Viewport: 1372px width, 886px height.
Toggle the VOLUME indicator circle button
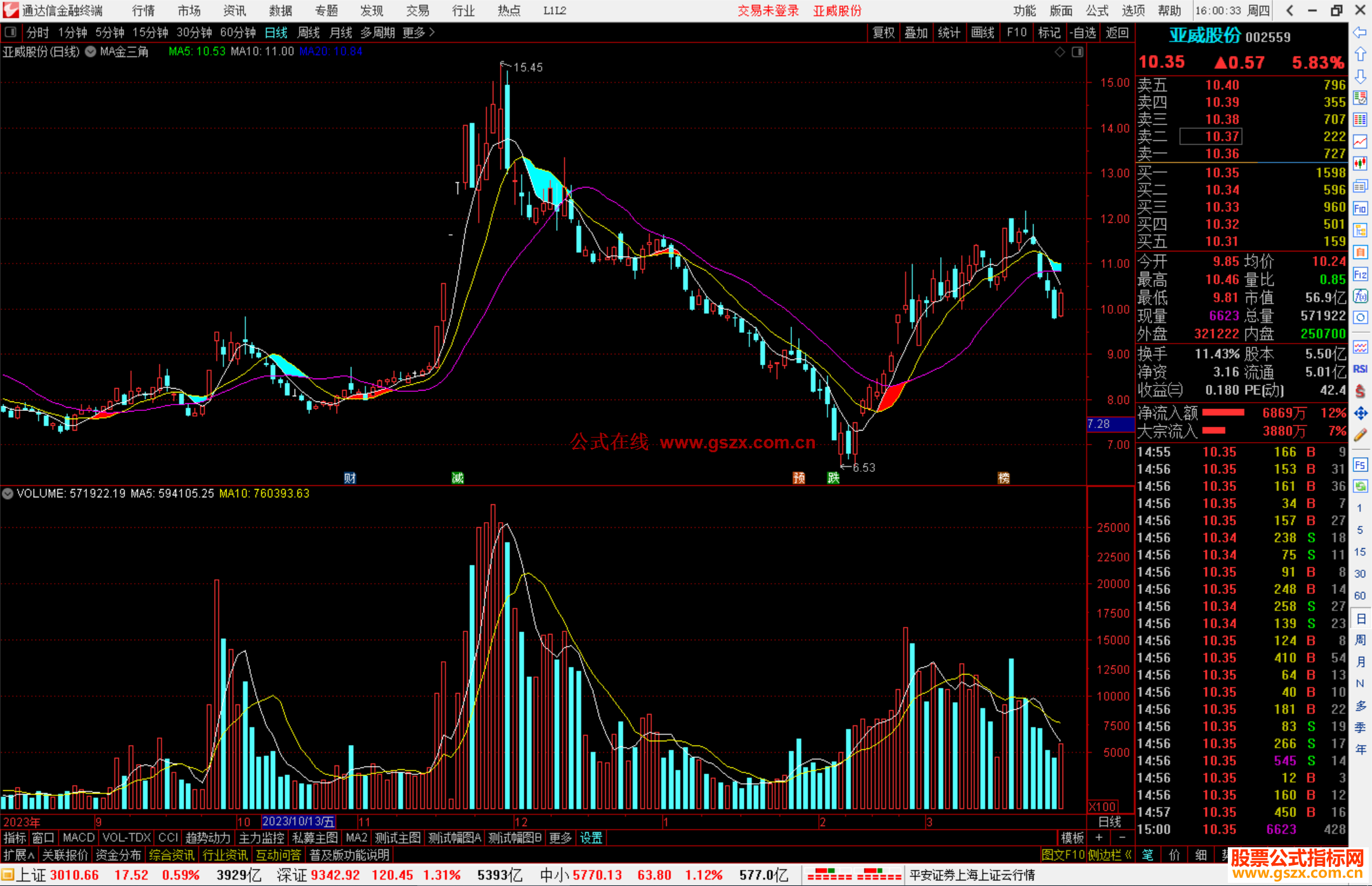tap(8, 493)
